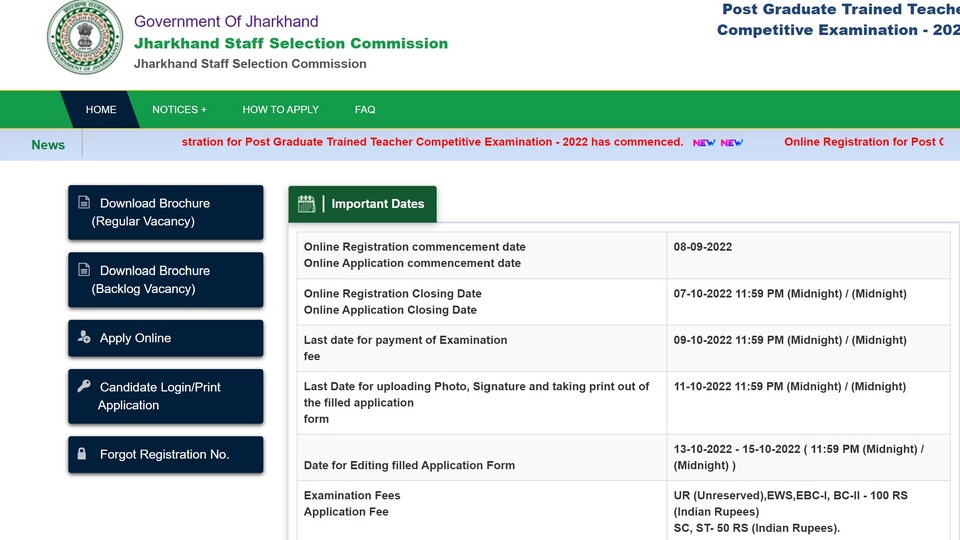Click the document icon on Regular Vacancy brochure
The height and width of the screenshot is (540, 960).
pyautogui.click(x=84, y=203)
